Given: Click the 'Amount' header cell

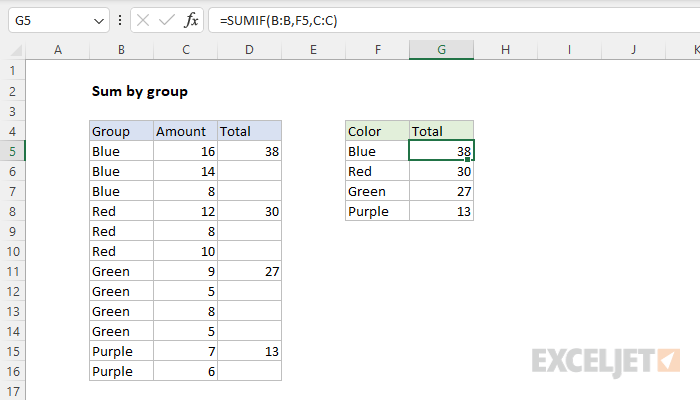Looking at the screenshot, I should [186, 131].
